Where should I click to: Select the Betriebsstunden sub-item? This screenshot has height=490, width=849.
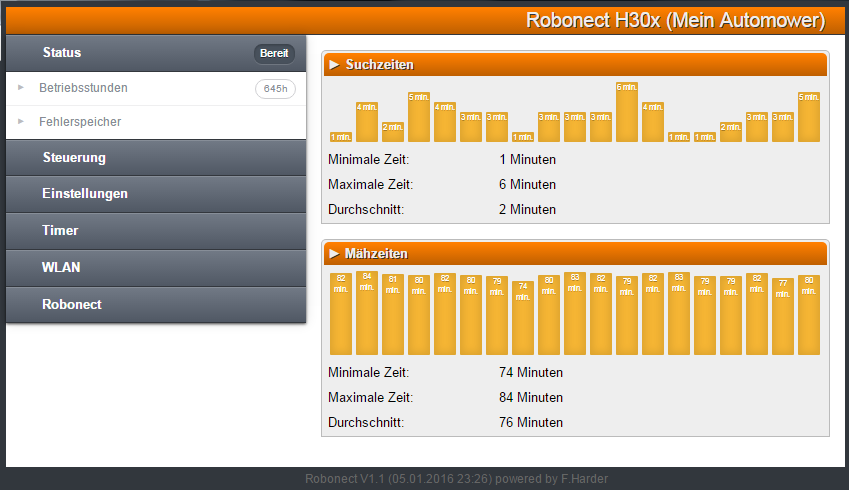[x=156, y=88]
